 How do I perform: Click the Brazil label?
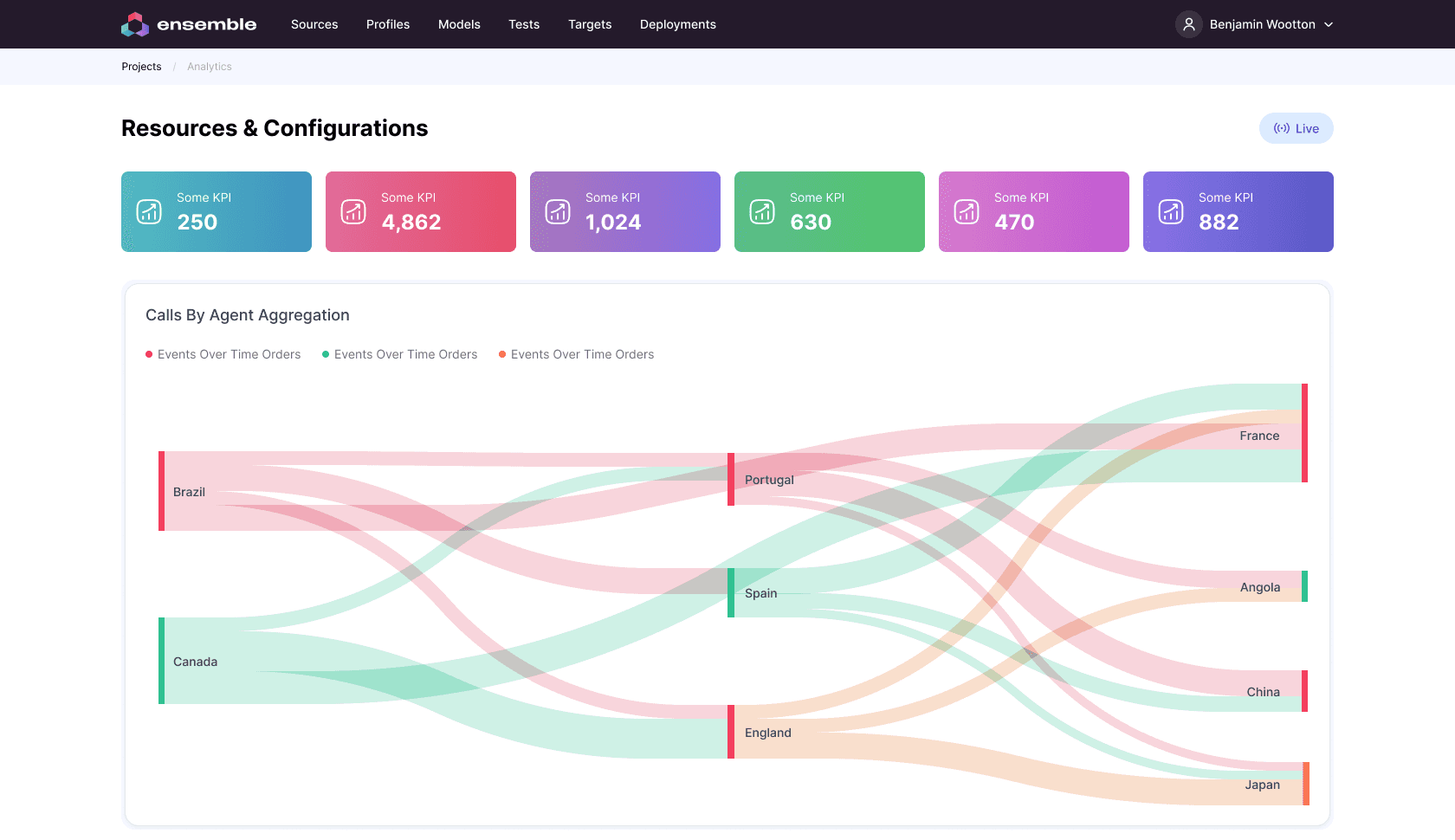189,492
